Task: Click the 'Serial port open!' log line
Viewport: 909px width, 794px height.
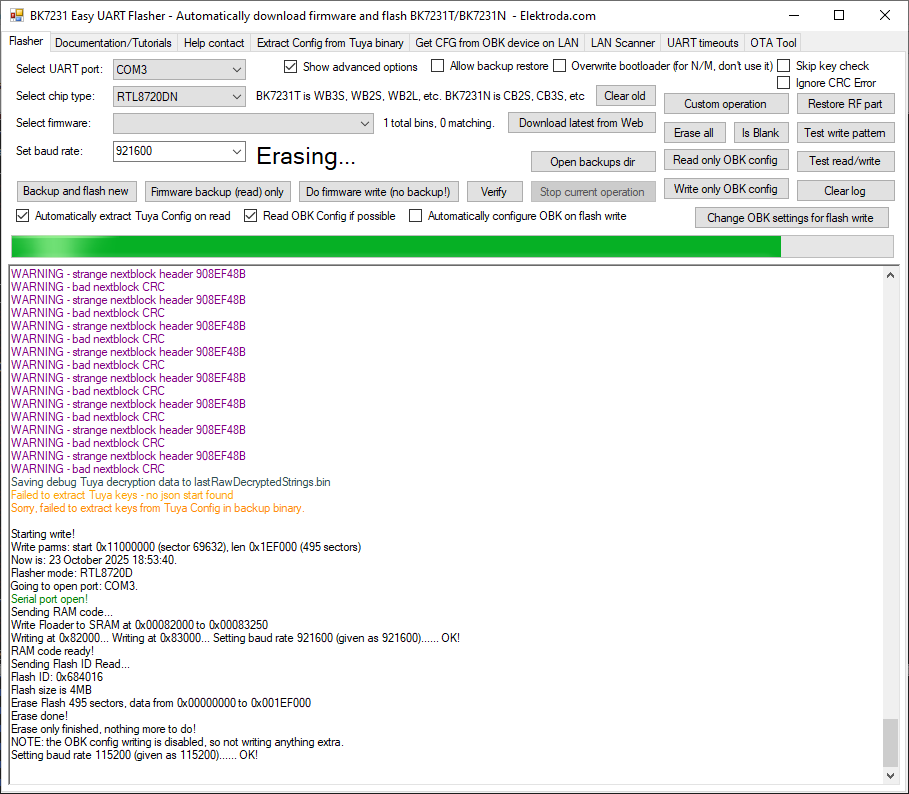Action: (49, 599)
